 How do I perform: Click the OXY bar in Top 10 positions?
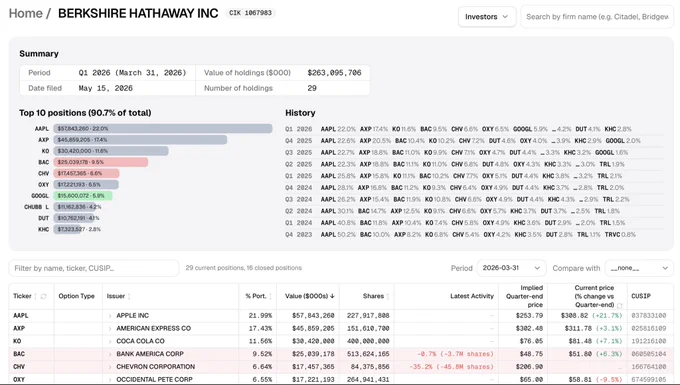[x=86, y=184]
